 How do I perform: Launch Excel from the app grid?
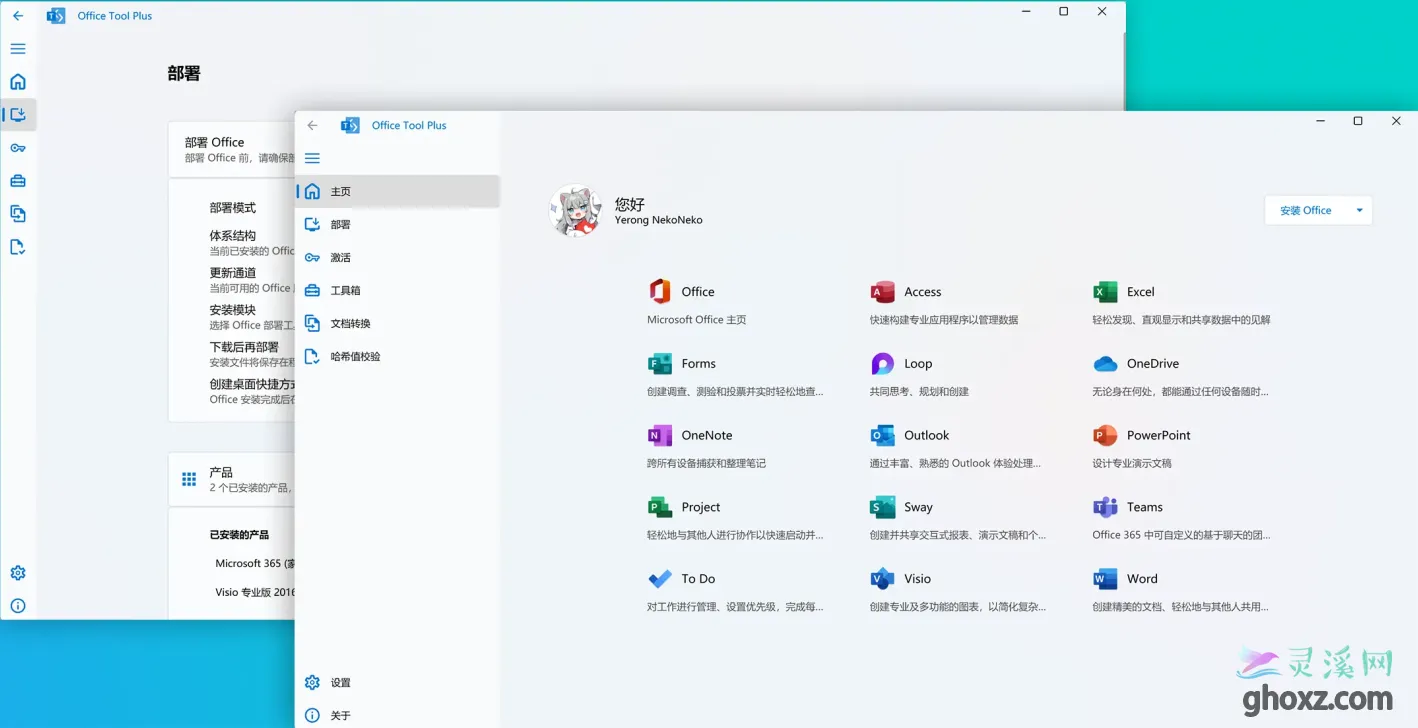(1105, 292)
